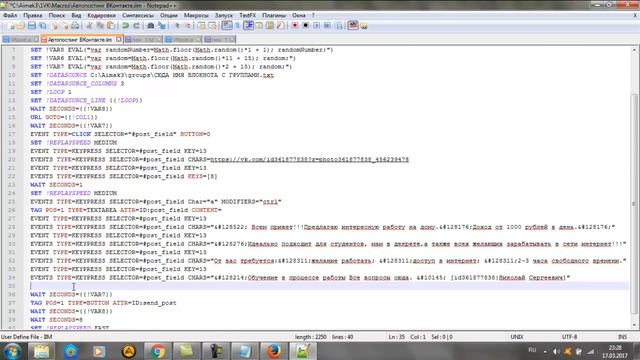Click the INS indicator in status bar
This screenshot has width=640, height=360.
click(x=622, y=337)
